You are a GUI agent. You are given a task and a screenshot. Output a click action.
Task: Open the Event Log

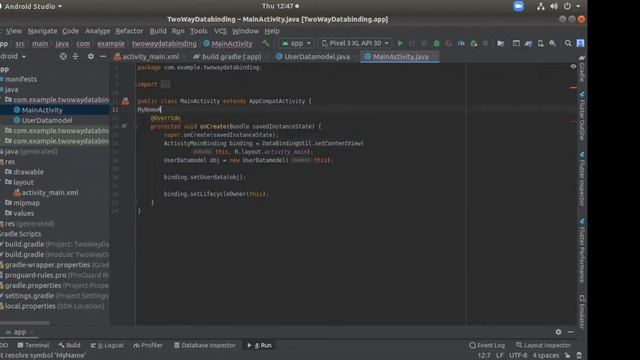(487, 345)
